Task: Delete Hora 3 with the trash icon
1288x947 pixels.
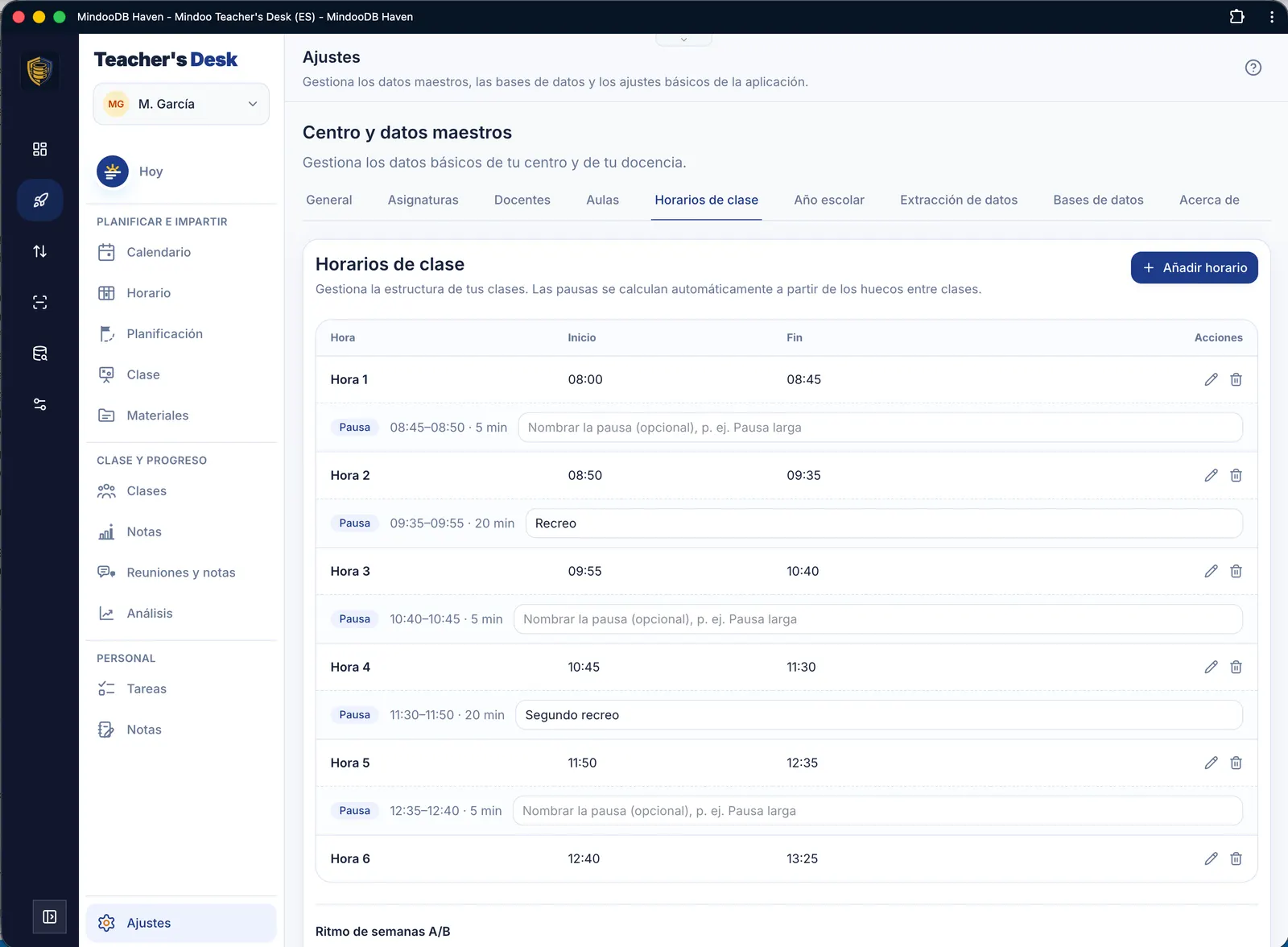Action: (1236, 571)
